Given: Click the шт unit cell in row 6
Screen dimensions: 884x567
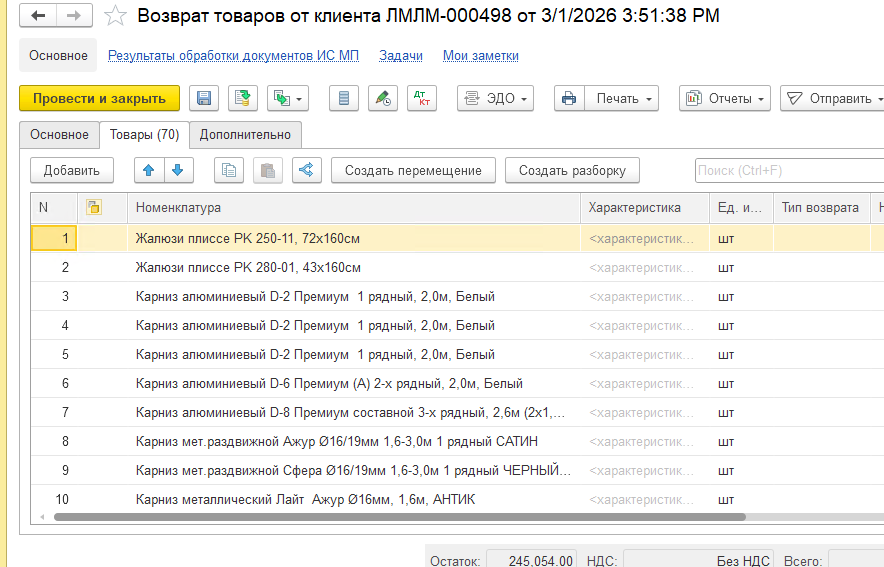Looking at the screenshot, I should pos(741,384).
